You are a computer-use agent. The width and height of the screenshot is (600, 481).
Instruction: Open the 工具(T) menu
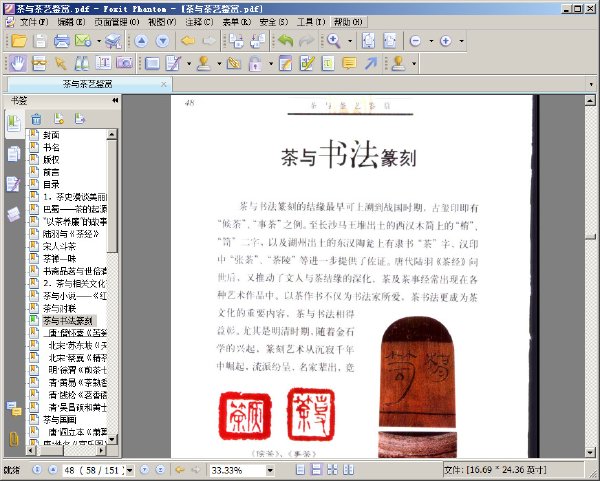tap(311, 22)
